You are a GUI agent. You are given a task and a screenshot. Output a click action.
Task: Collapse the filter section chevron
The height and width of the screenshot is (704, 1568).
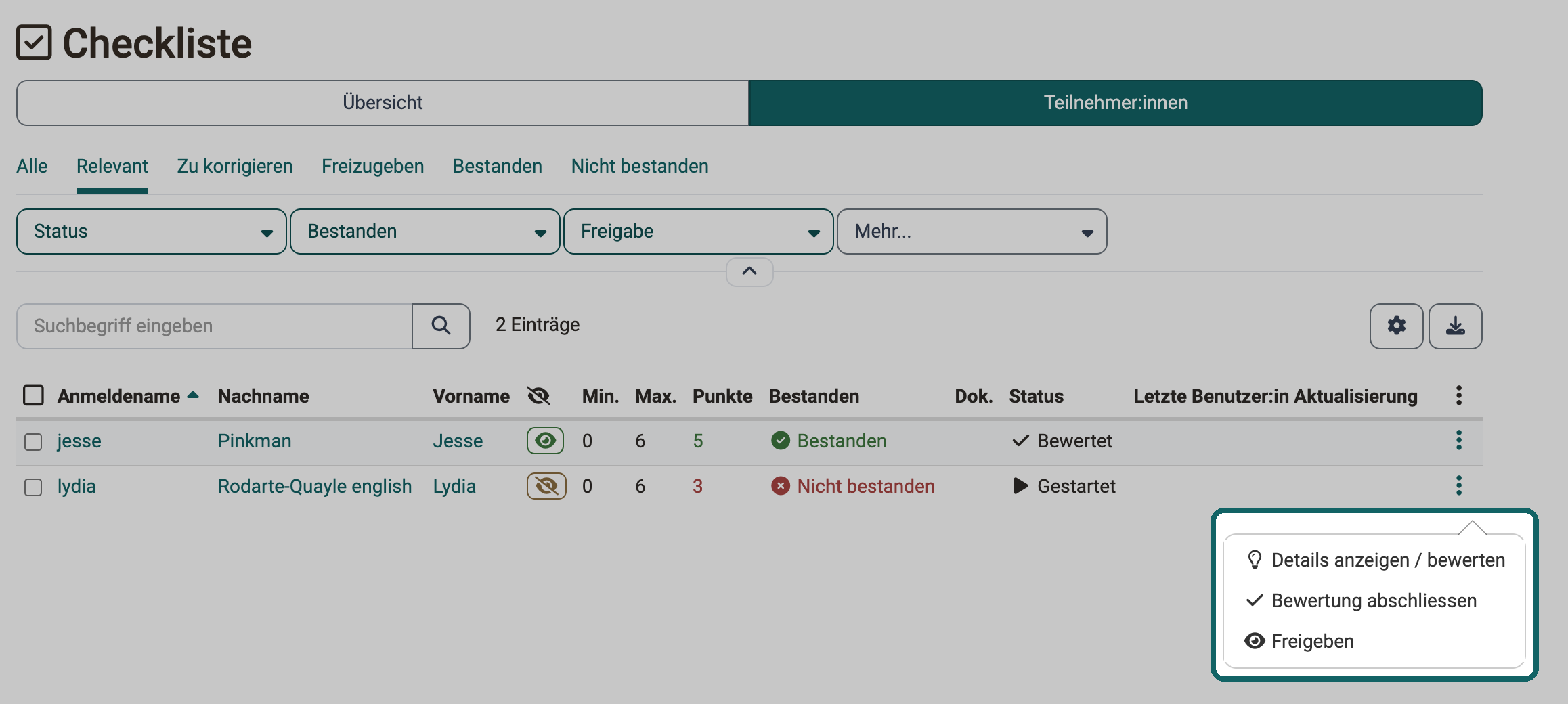click(x=749, y=271)
